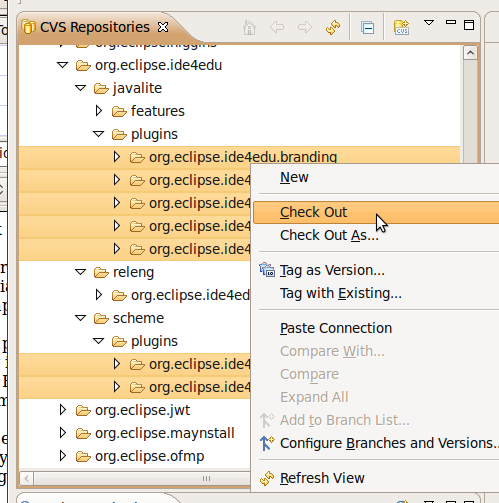Click the org.eclipse.ide4edu.branding folder icon
The height and width of the screenshot is (503, 499).
tap(137, 158)
